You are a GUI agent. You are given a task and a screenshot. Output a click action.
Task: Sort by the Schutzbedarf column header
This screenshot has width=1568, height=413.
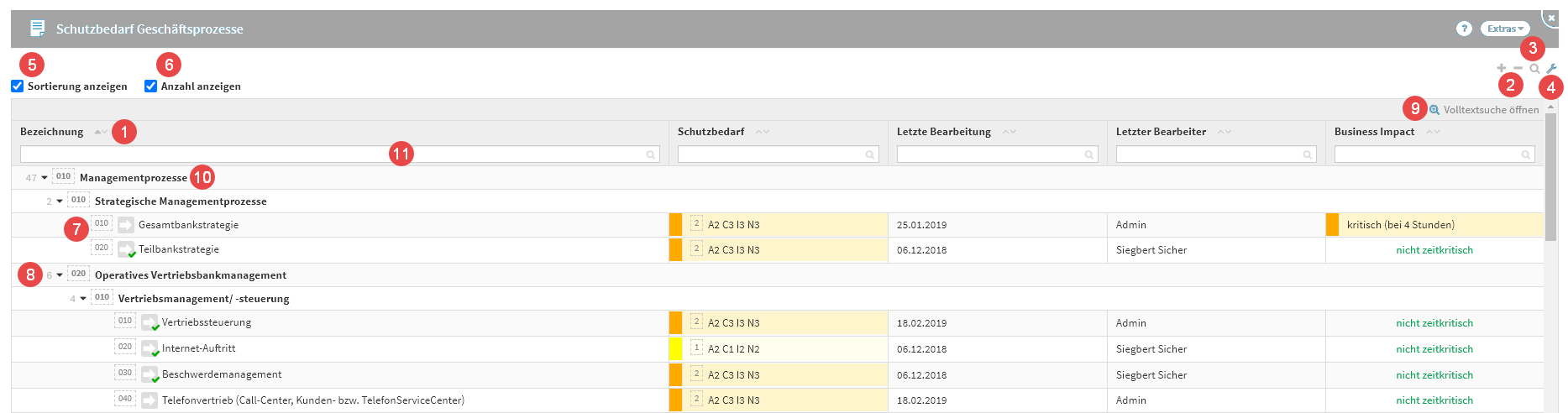pos(711,132)
